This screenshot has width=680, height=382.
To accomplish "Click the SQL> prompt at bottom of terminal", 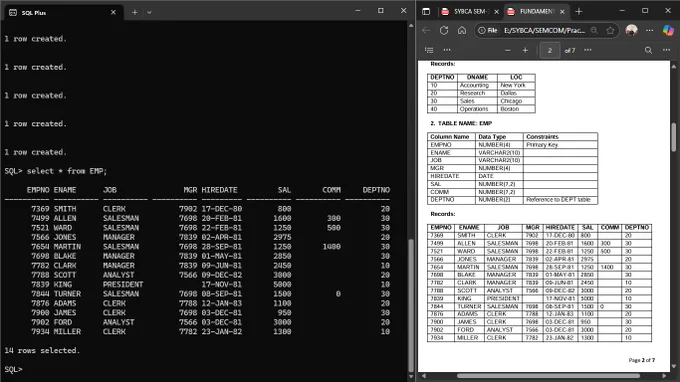I will pyautogui.click(x=13, y=369).
